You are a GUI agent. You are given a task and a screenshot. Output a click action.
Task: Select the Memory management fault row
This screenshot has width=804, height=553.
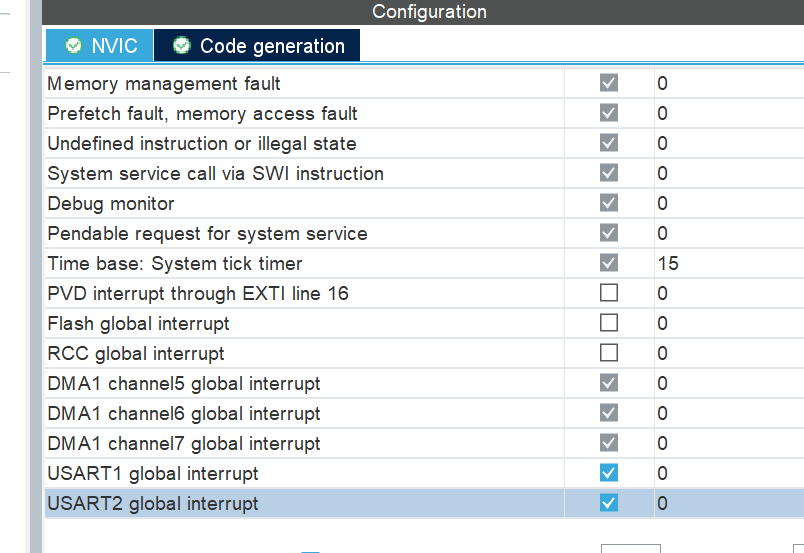click(164, 84)
